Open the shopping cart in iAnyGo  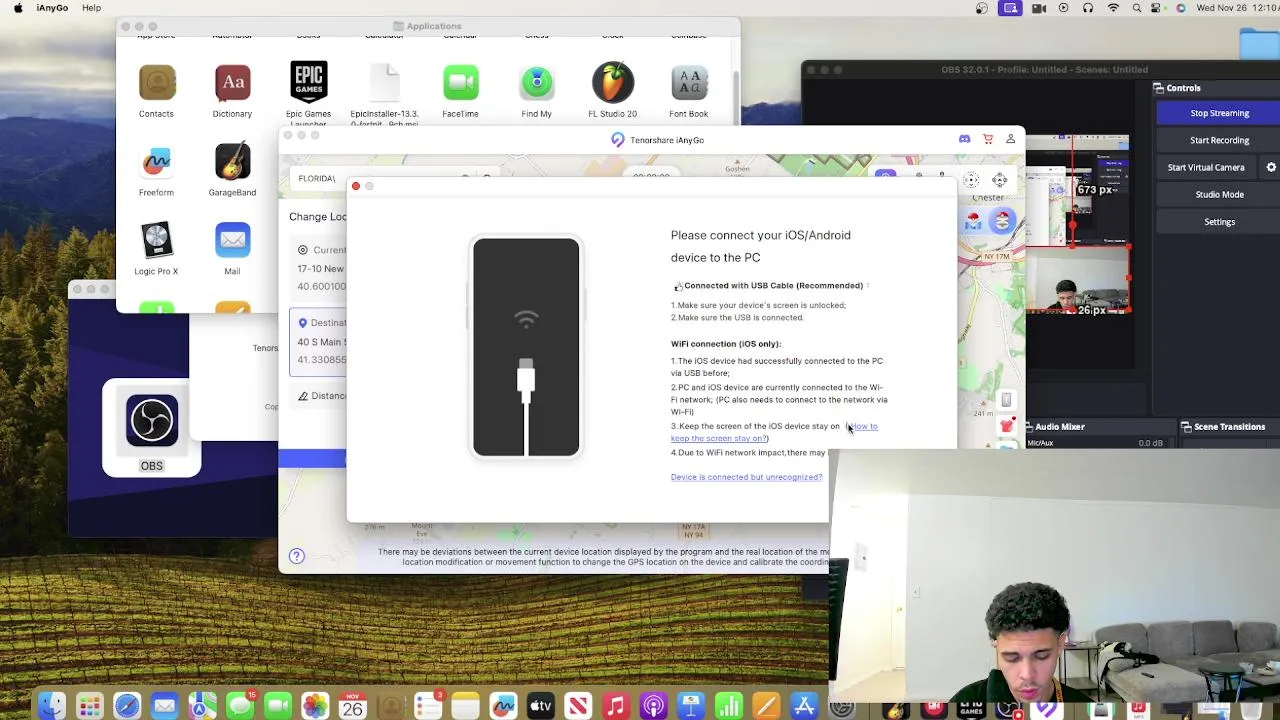click(x=988, y=139)
